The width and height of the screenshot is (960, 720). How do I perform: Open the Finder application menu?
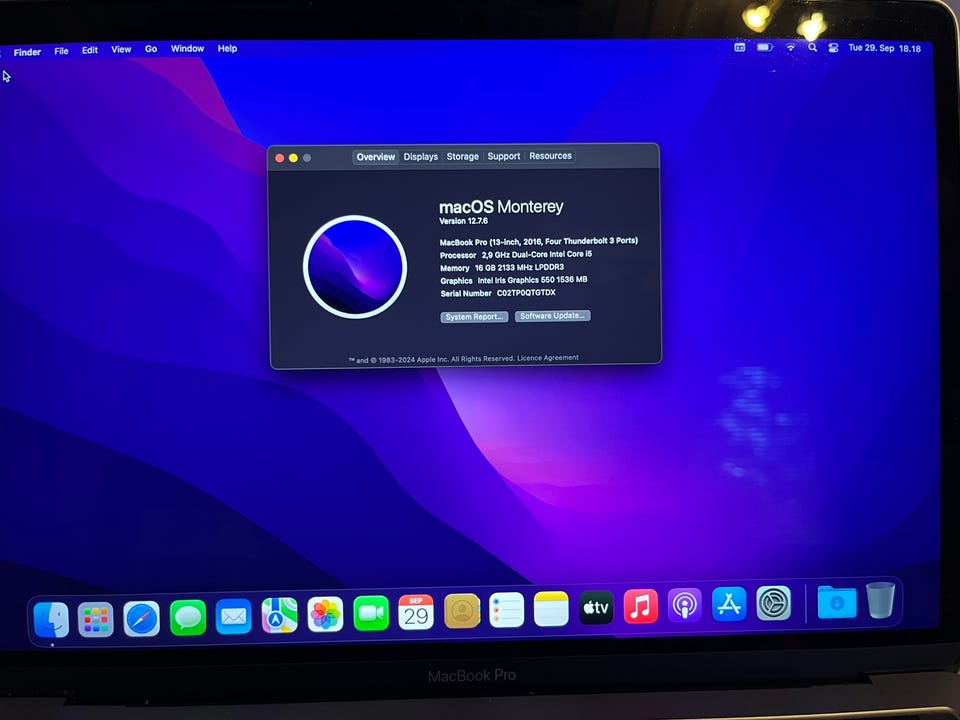(27, 52)
